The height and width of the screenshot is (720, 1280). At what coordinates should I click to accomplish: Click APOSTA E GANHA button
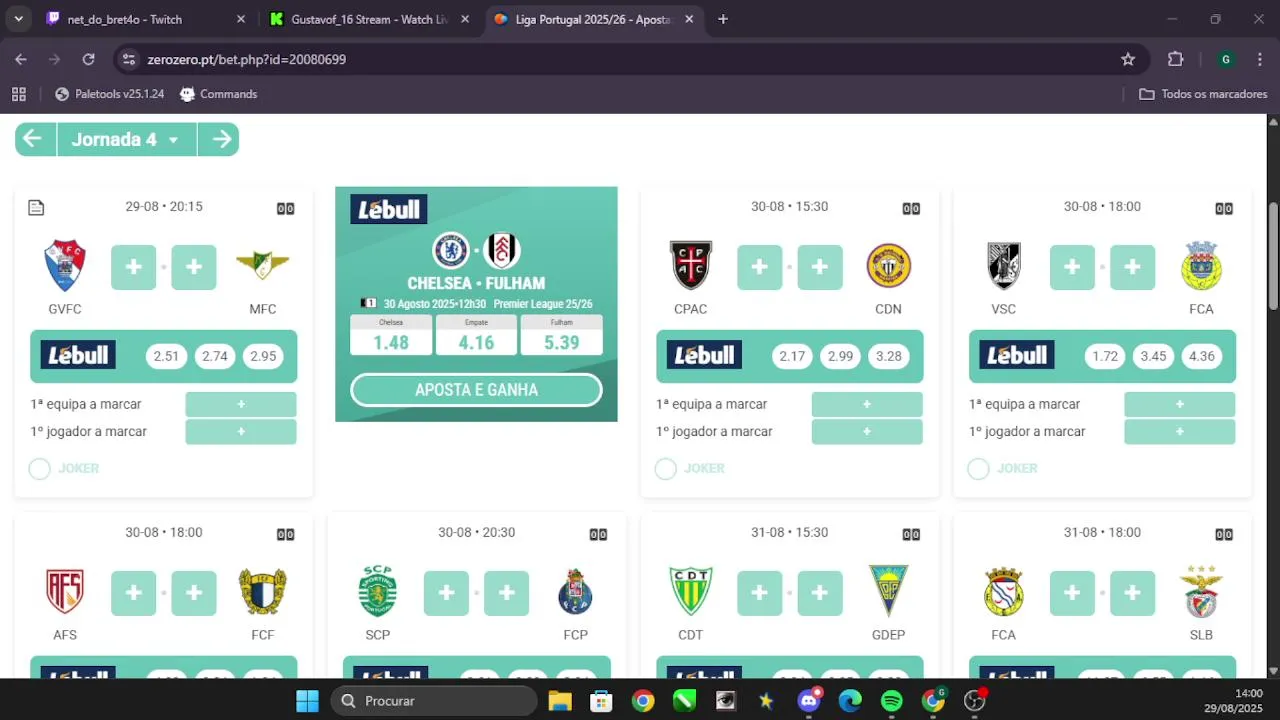[x=476, y=390]
